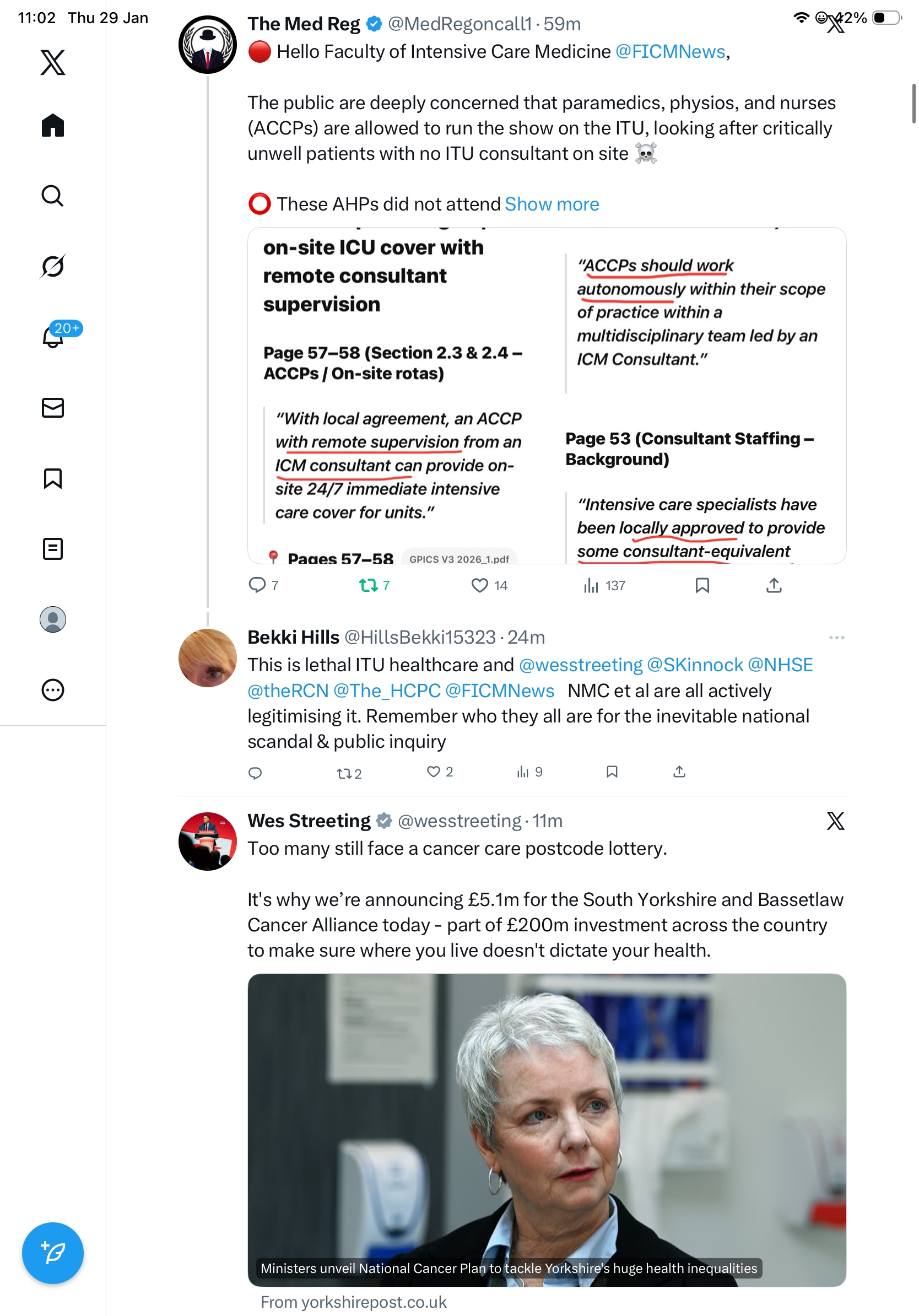Open Profile avatar icon in sidebar

coord(53,619)
